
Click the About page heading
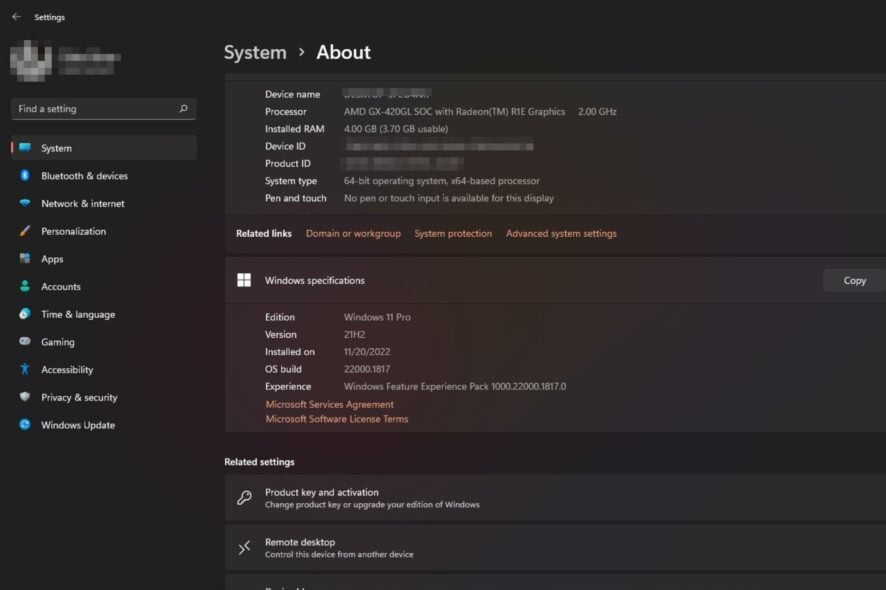pyautogui.click(x=344, y=53)
